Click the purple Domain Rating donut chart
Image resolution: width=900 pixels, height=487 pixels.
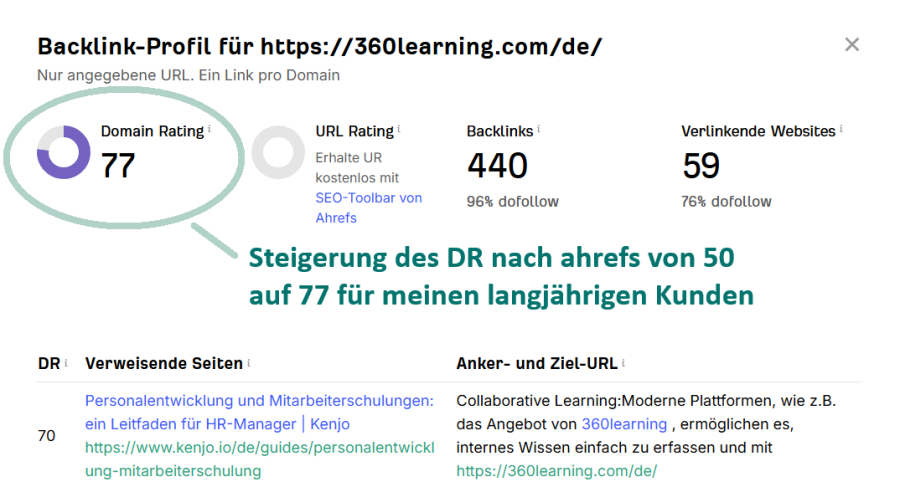[x=63, y=152]
